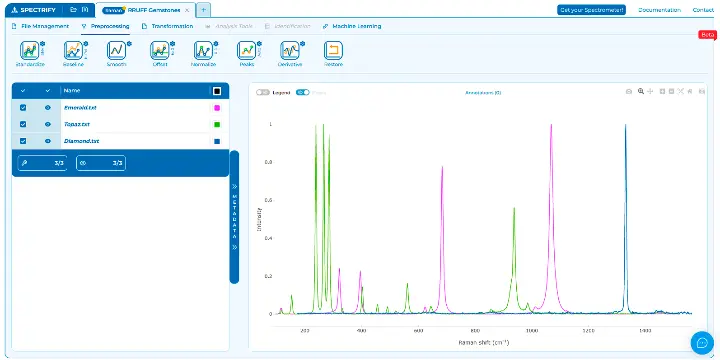The height and width of the screenshot is (360, 720).
Task: Select the Diamond.txt file name
Action: (81, 141)
